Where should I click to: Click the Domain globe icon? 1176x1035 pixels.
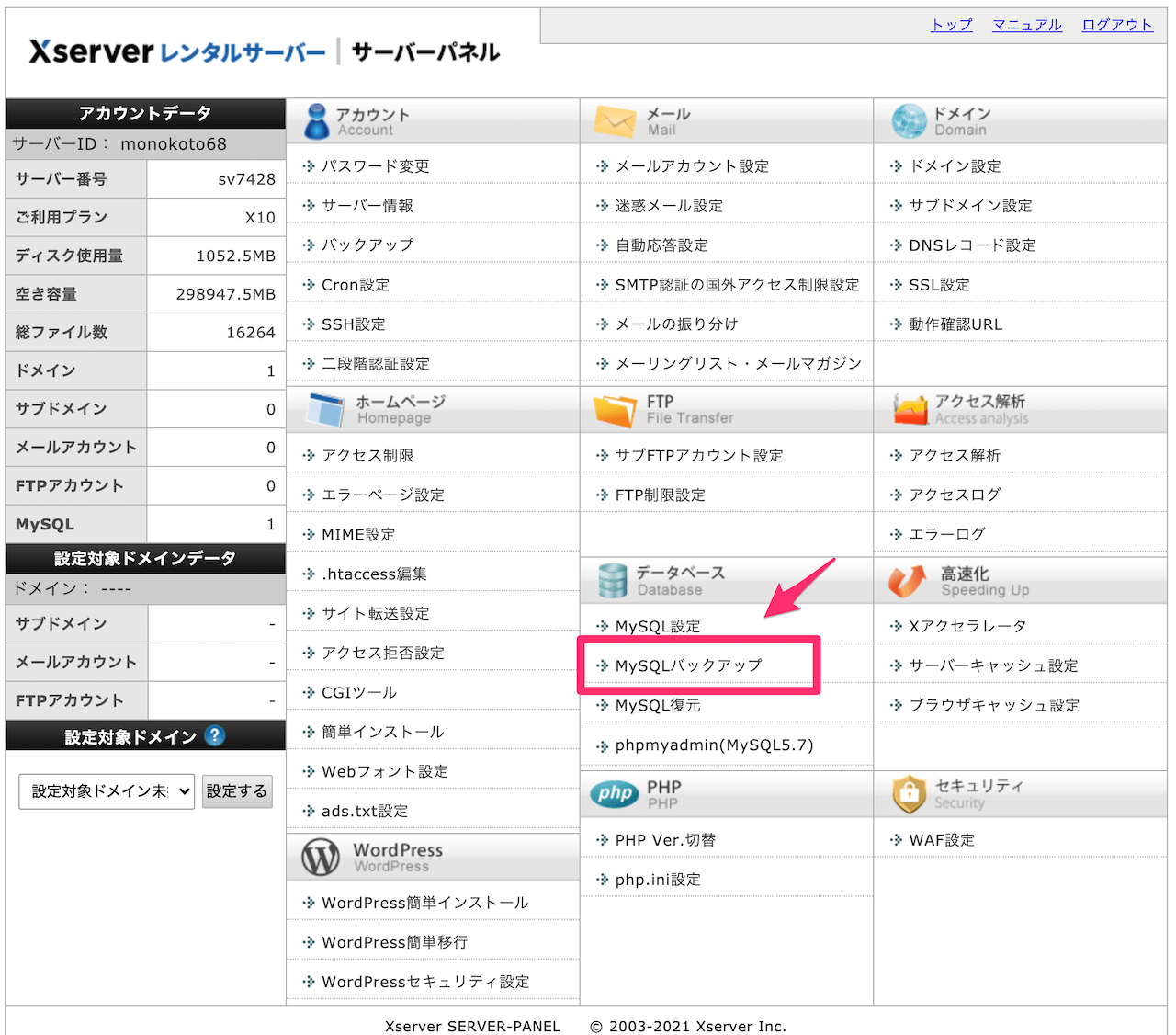tap(909, 121)
